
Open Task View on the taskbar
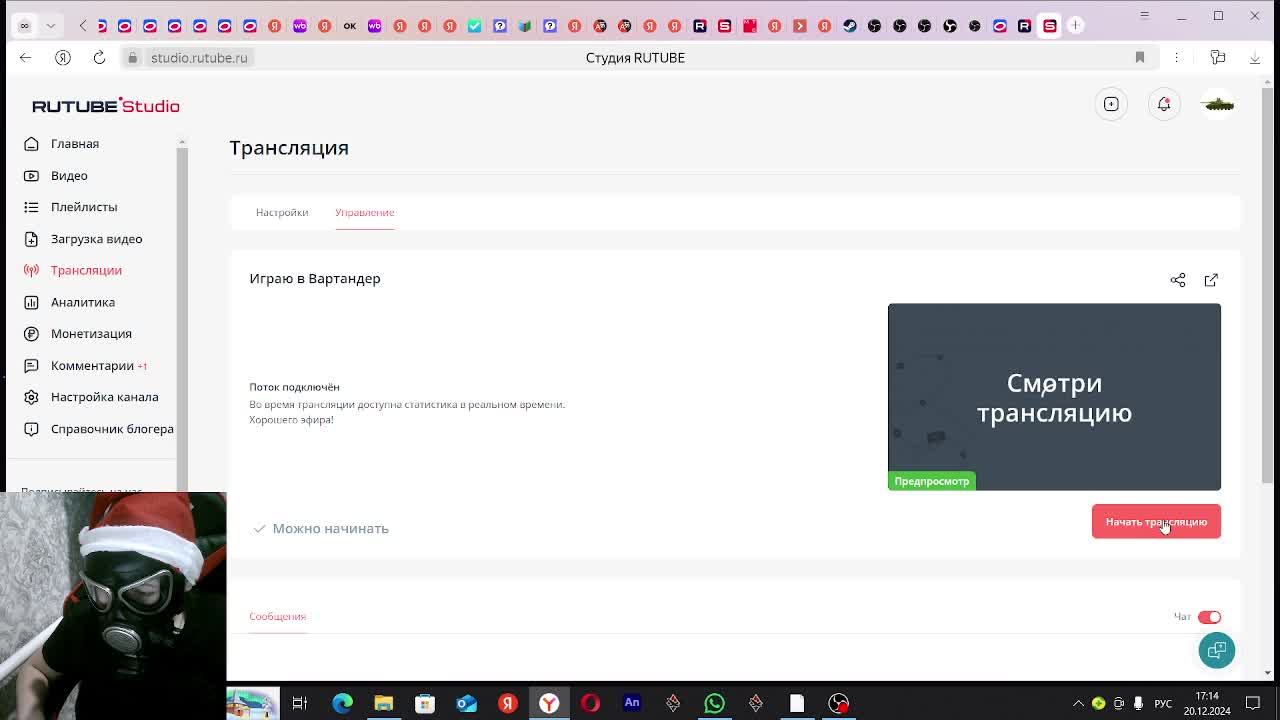(299, 703)
